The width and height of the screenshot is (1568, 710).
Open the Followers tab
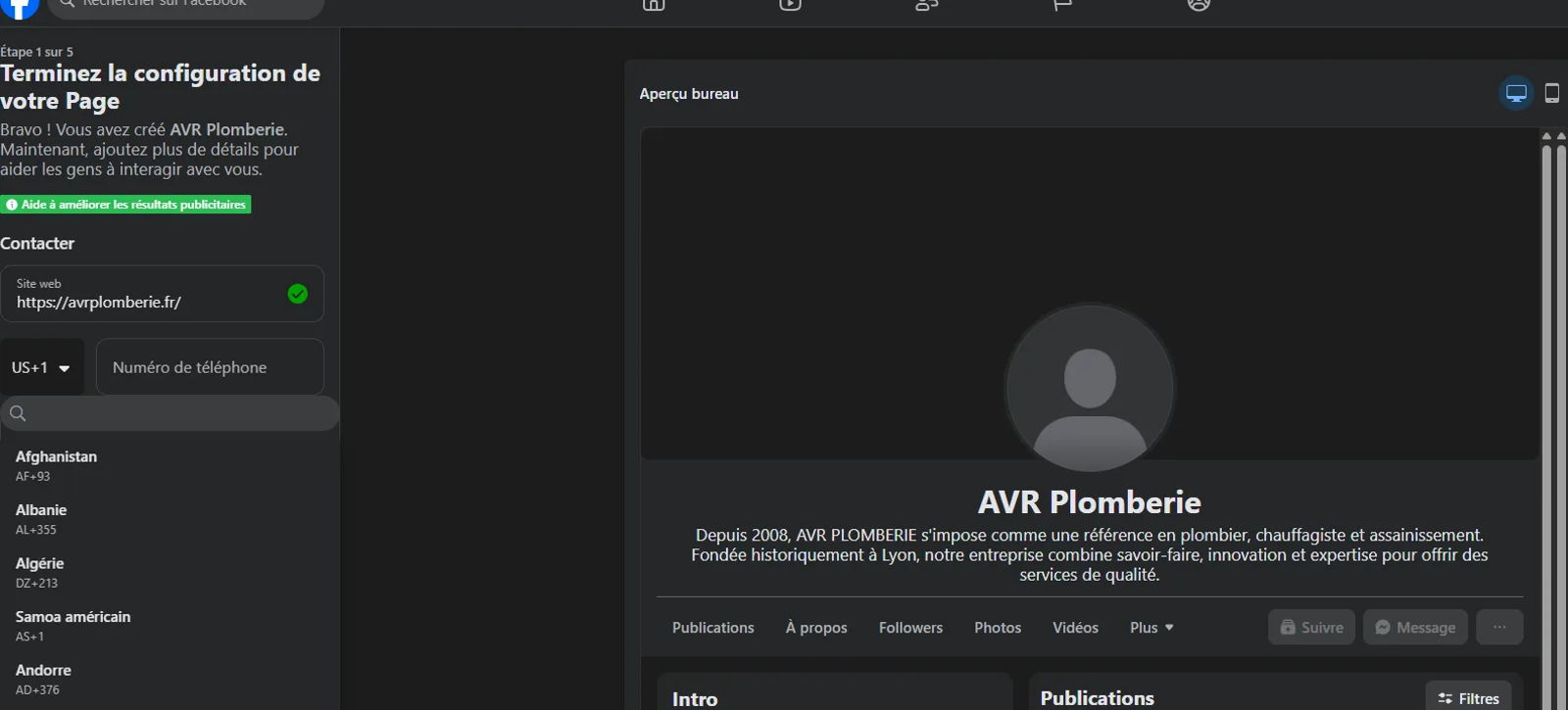910,628
